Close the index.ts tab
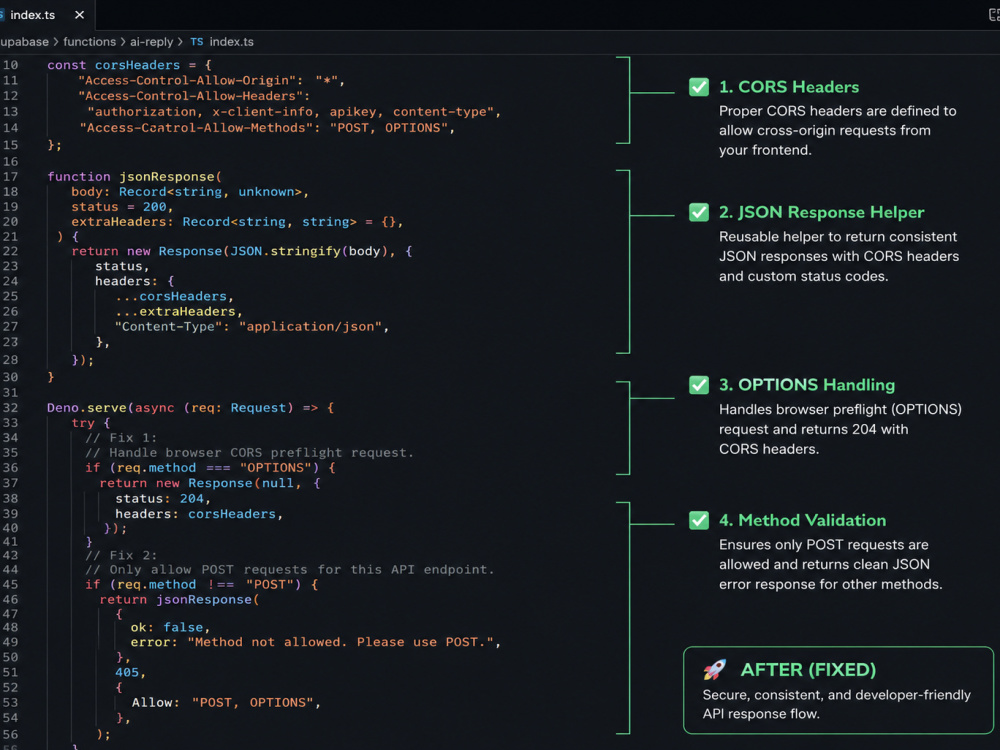The height and width of the screenshot is (750, 1000). point(79,15)
